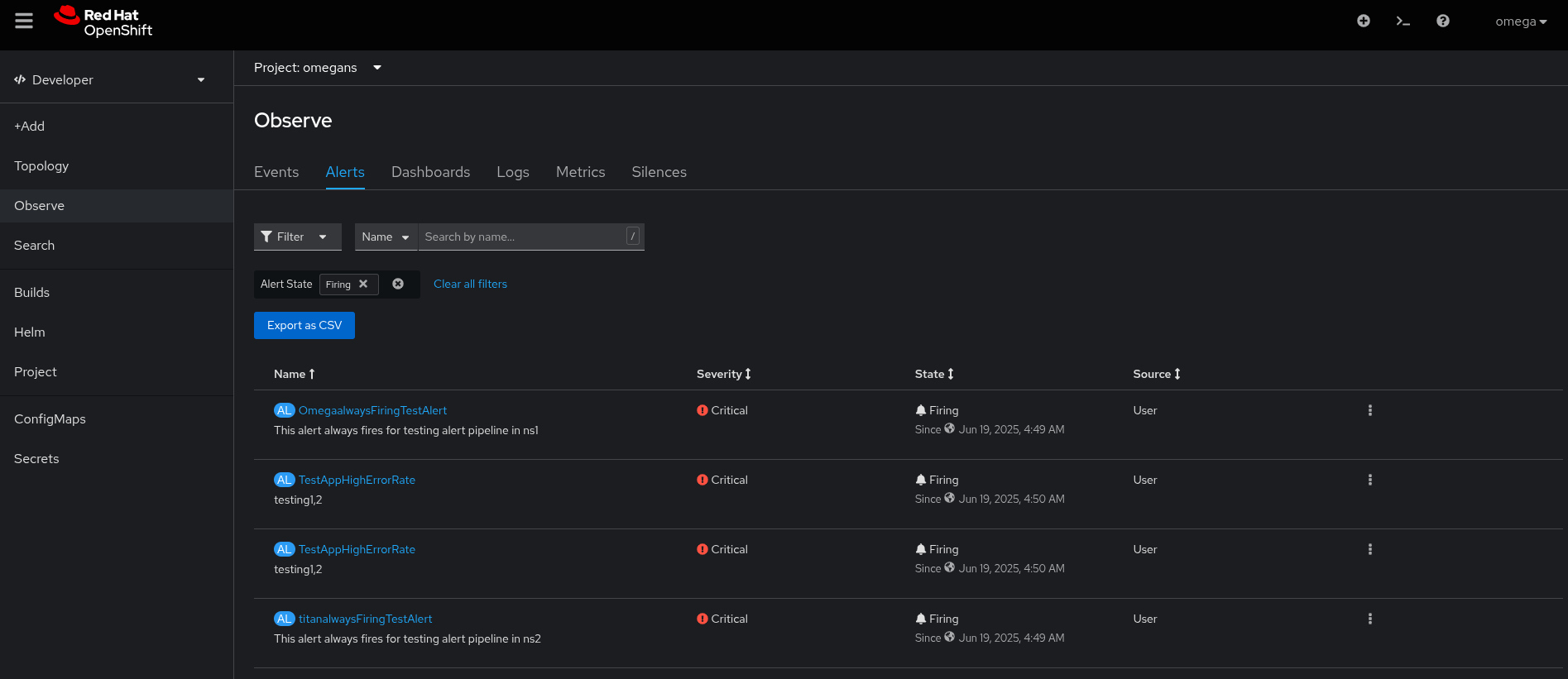Switch to the Dashboards tab
Screen dimensions: 1568x679
430,172
